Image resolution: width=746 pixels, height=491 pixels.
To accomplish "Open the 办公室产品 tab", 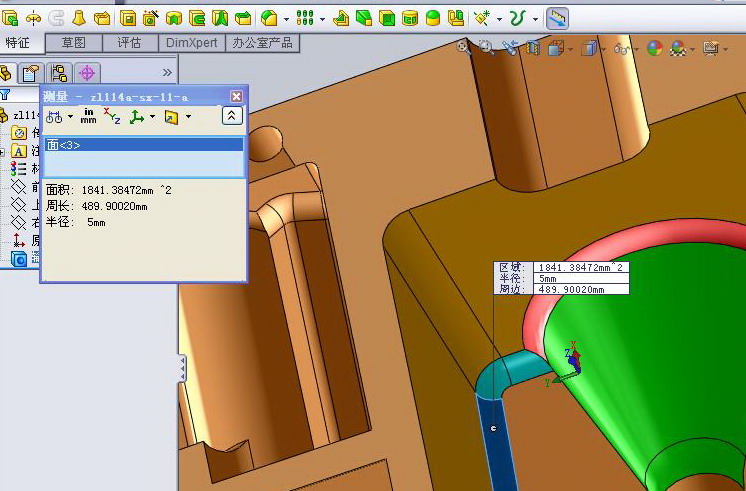I will click(x=262, y=43).
